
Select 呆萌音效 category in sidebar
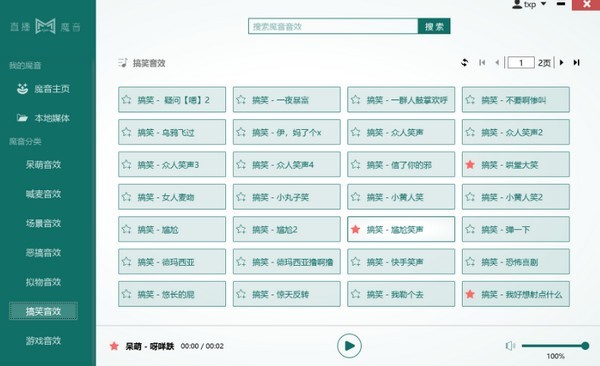click(x=43, y=165)
